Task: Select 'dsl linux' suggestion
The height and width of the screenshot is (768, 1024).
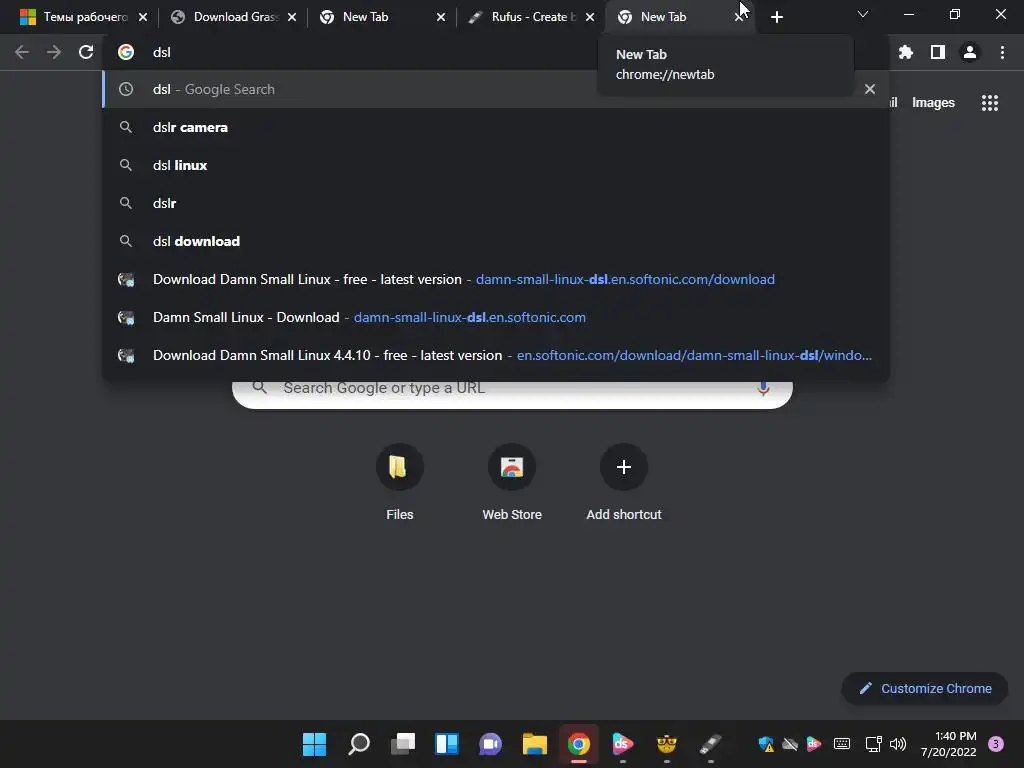Action: point(496,165)
